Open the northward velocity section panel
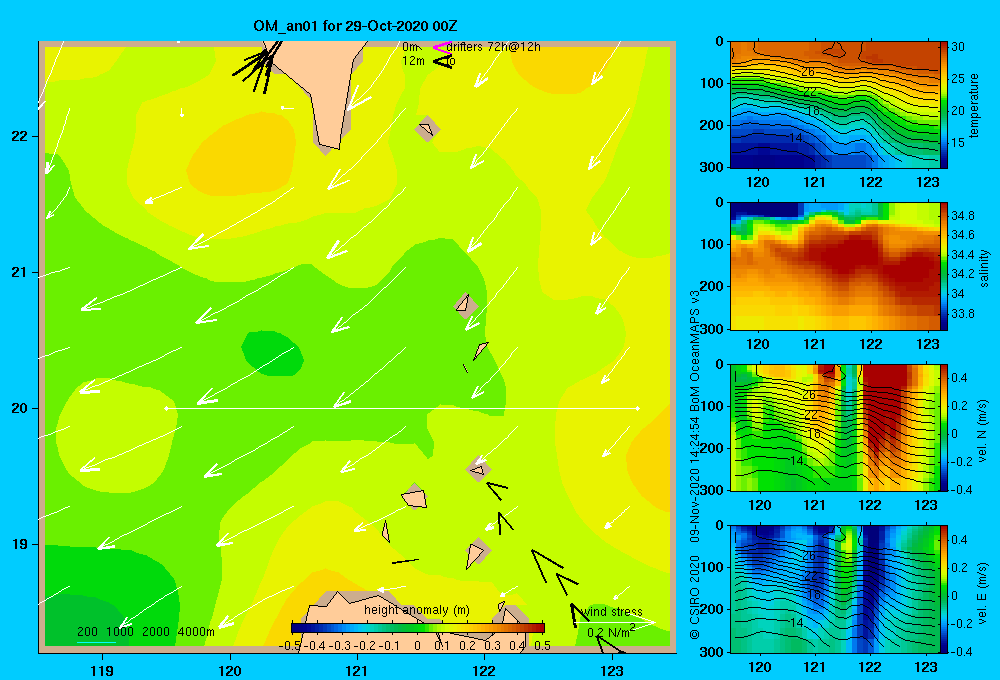This screenshot has height=680, width=1000. click(834, 428)
